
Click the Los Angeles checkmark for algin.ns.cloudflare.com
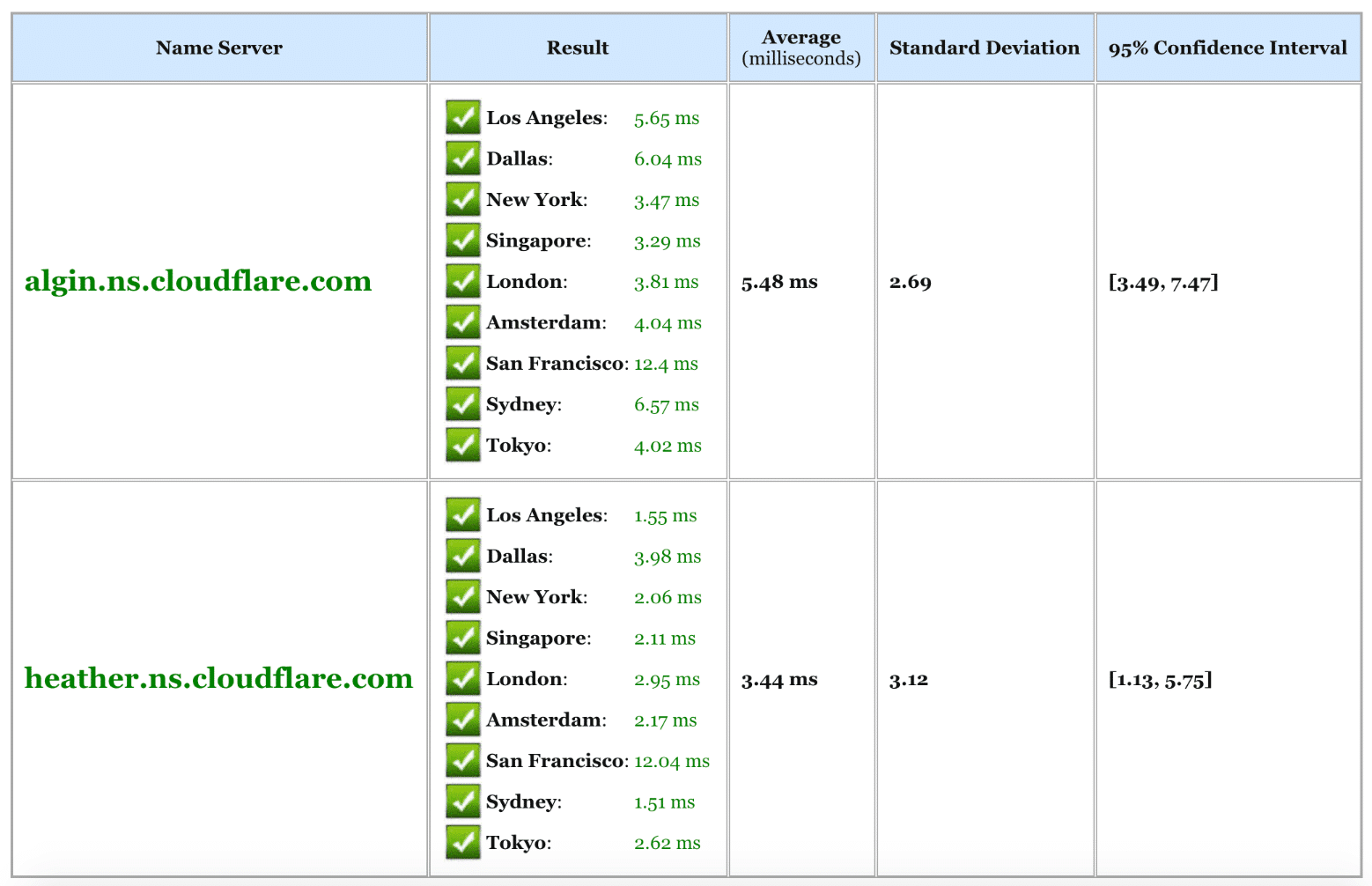click(463, 117)
